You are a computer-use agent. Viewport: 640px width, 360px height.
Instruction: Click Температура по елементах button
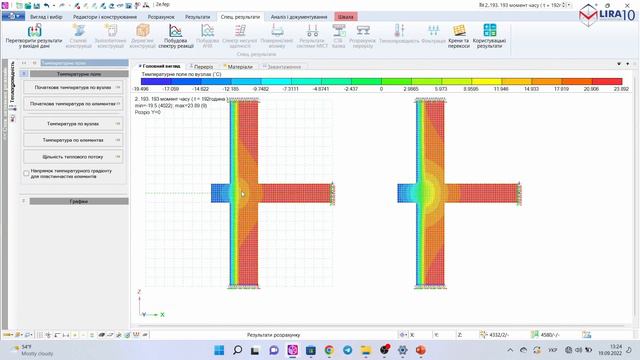coord(73,140)
